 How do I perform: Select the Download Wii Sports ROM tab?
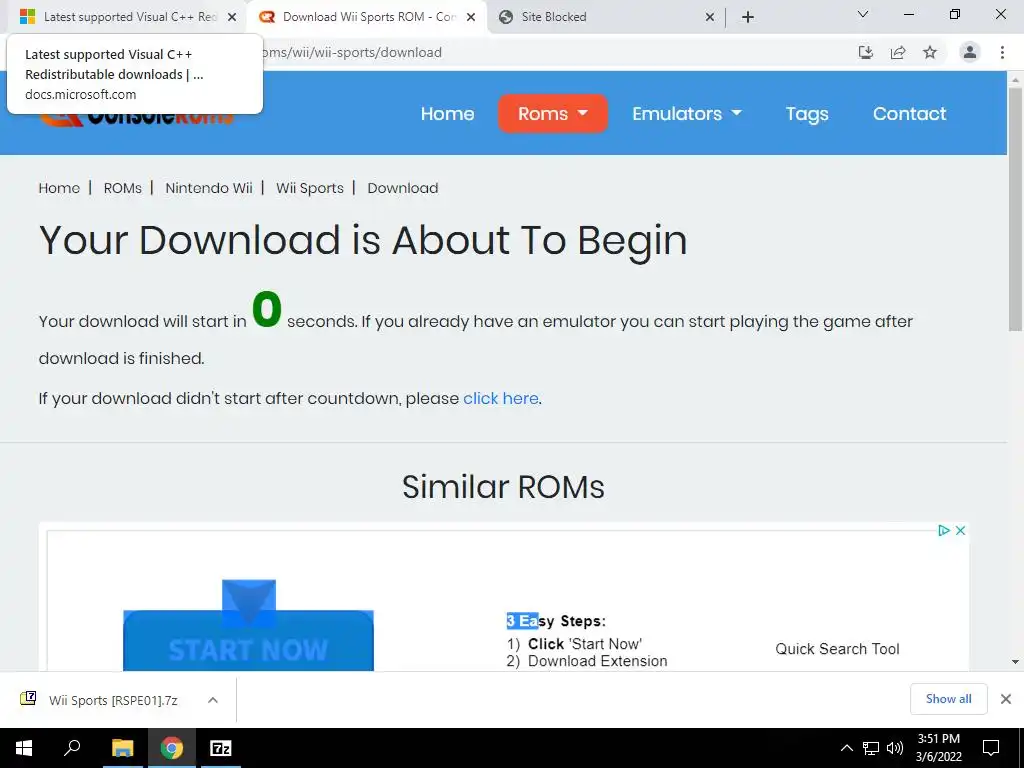[366, 17]
